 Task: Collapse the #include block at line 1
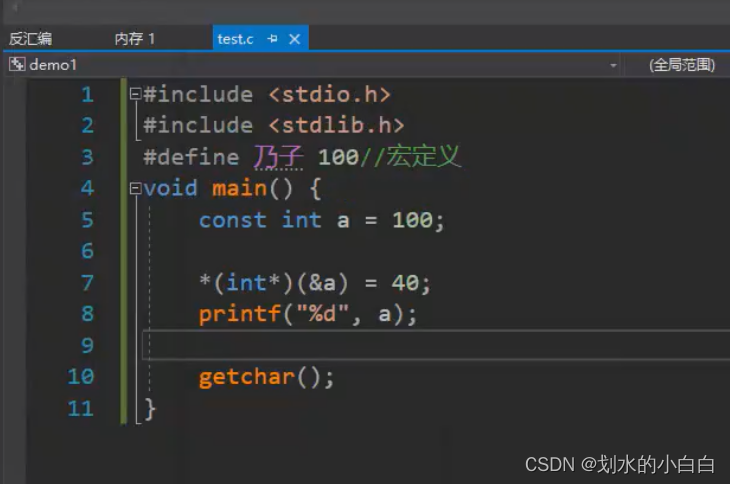tap(135, 94)
